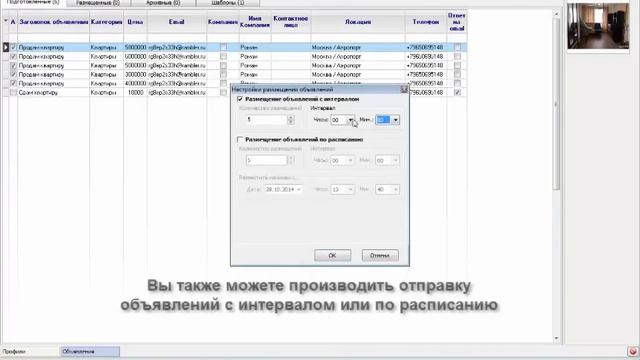Select the price cell 6000000
Image resolution: width=640 pixels, height=360 pixels.
pos(135,56)
